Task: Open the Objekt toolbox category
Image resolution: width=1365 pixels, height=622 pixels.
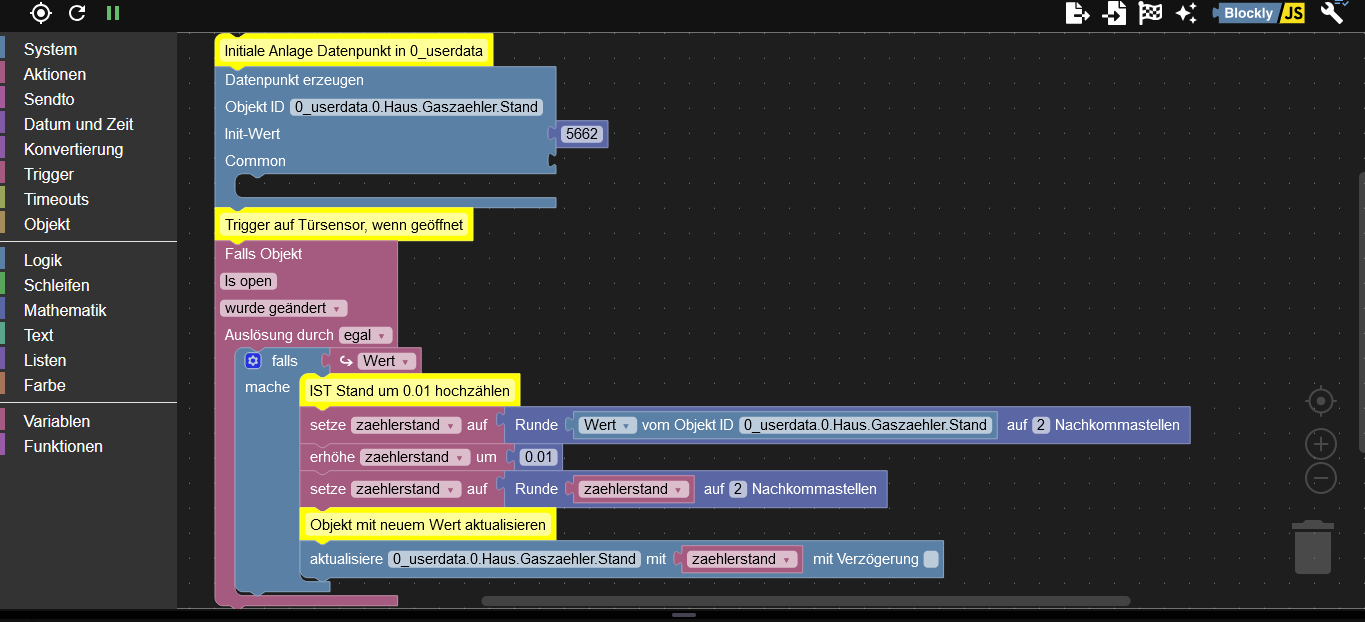Action: [x=47, y=224]
